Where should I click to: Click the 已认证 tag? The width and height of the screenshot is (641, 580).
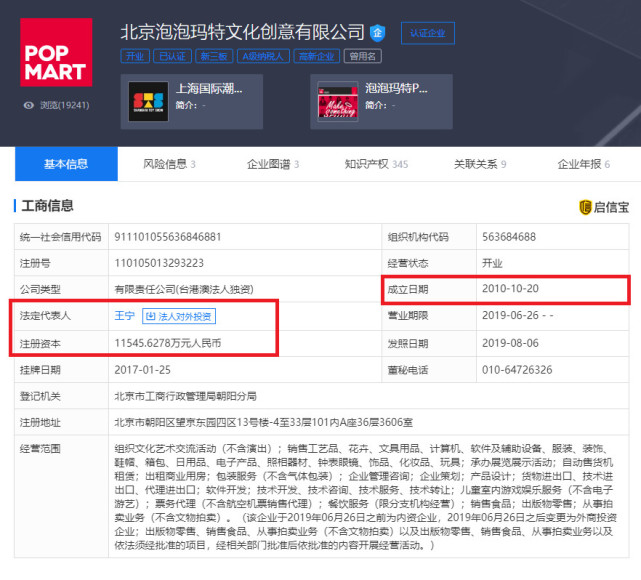pos(173,56)
